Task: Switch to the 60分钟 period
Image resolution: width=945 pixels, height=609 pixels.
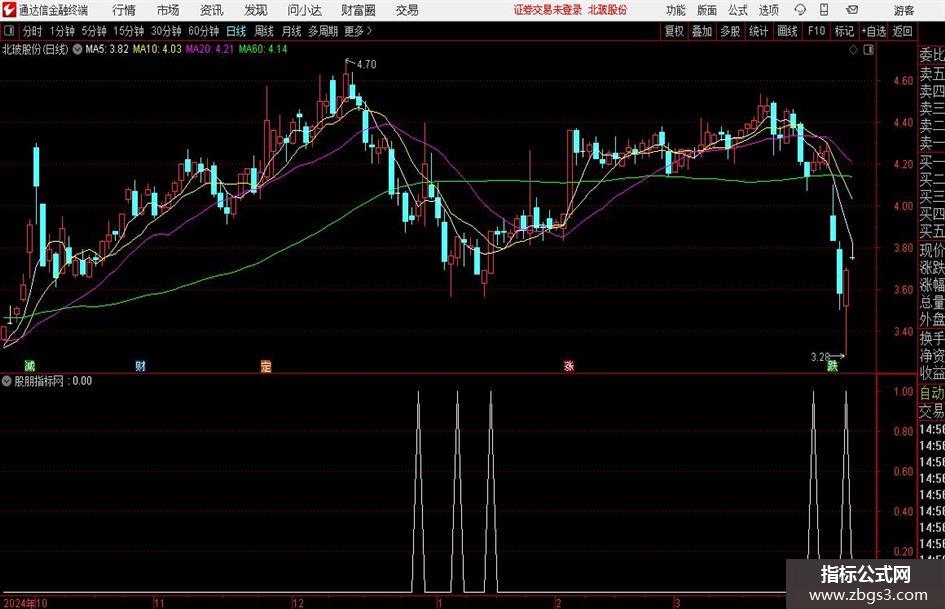Action: (204, 31)
